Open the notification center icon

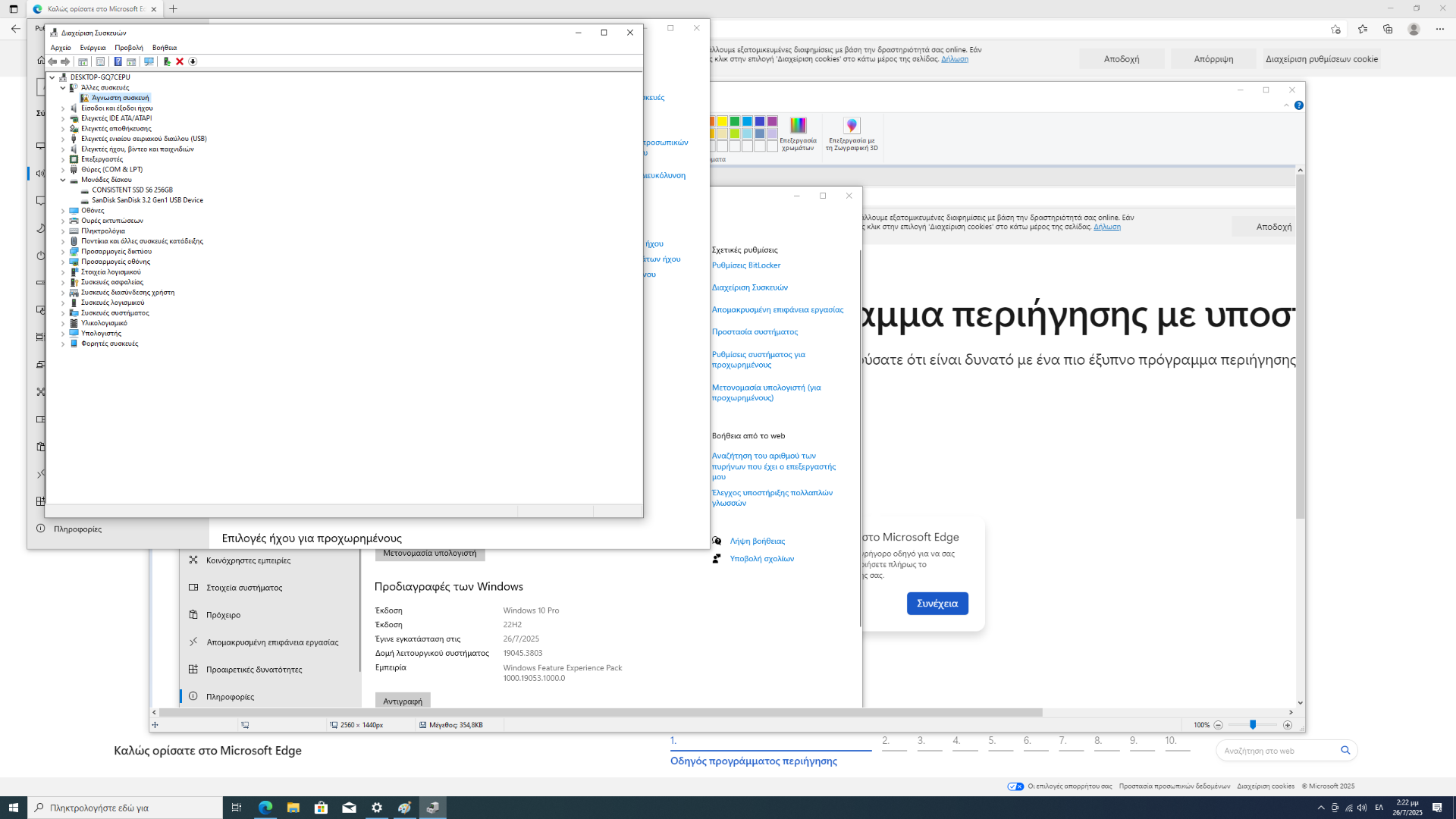tap(1437, 808)
